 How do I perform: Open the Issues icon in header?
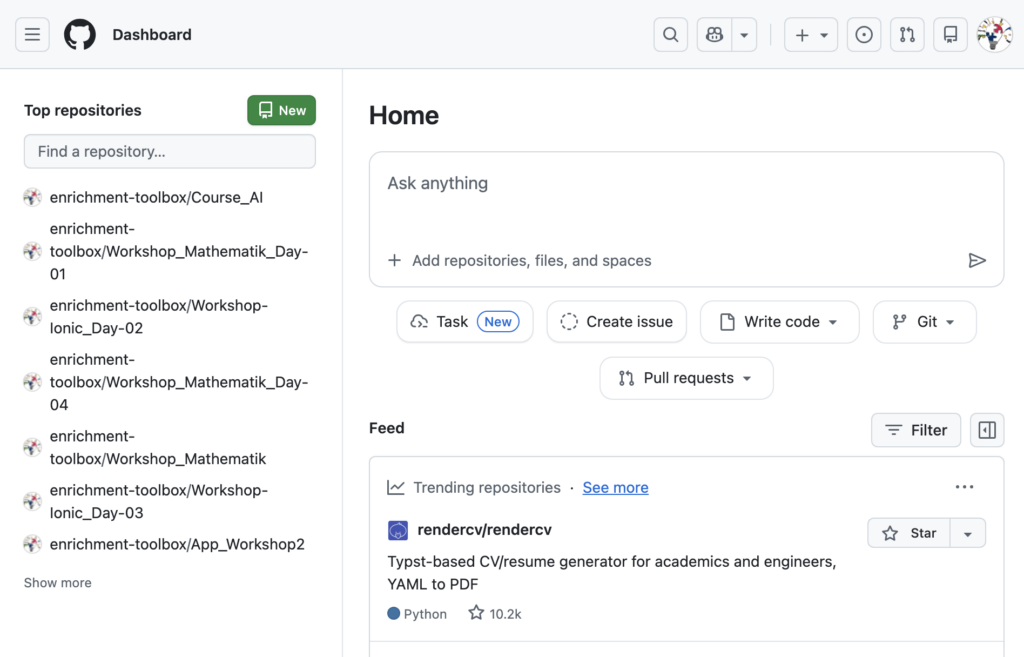coord(864,35)
